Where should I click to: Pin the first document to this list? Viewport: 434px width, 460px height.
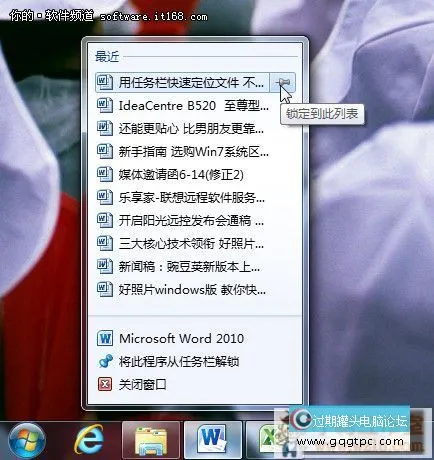(282, 82)
